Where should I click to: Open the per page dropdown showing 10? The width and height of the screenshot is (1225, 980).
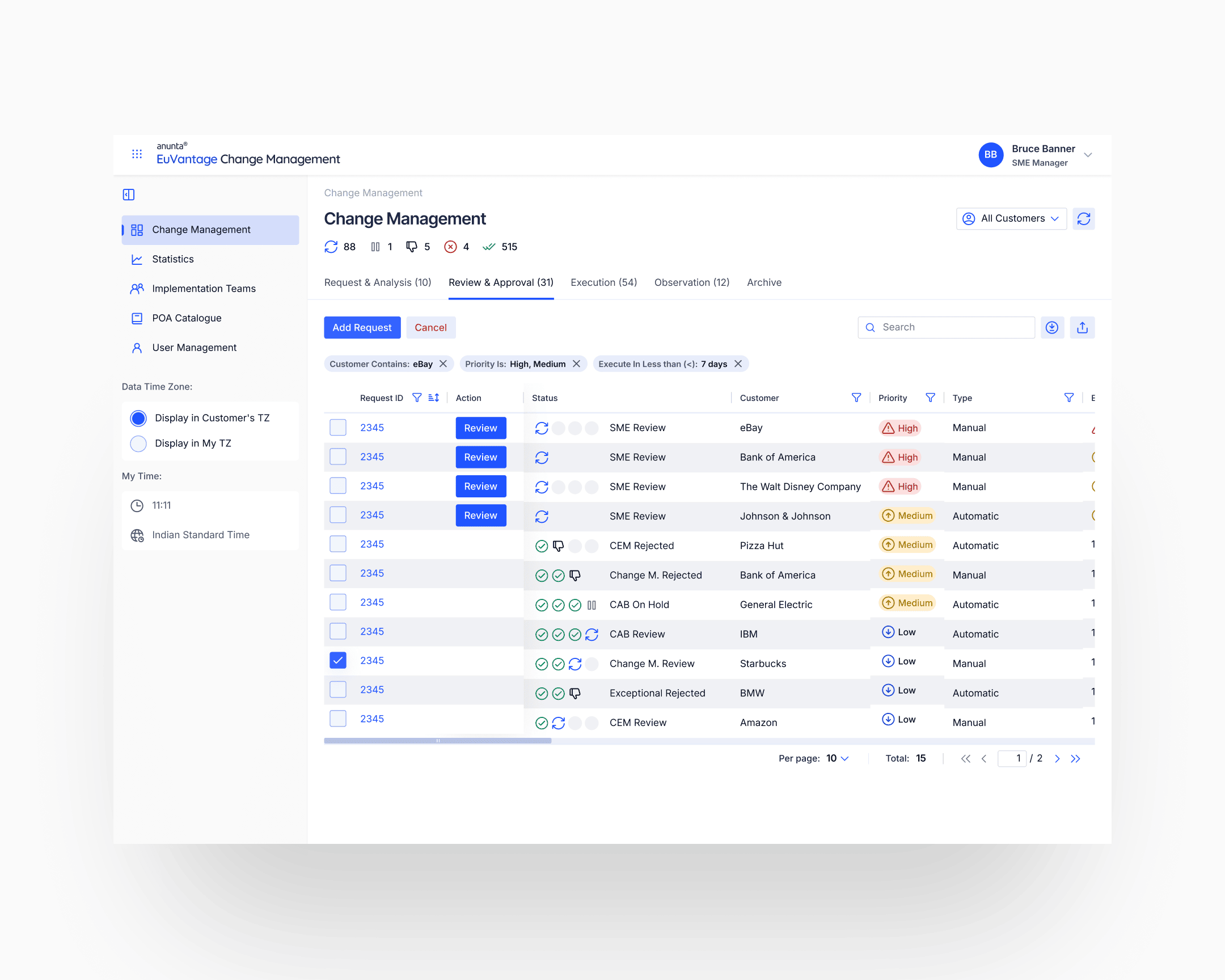pos(837,758)
